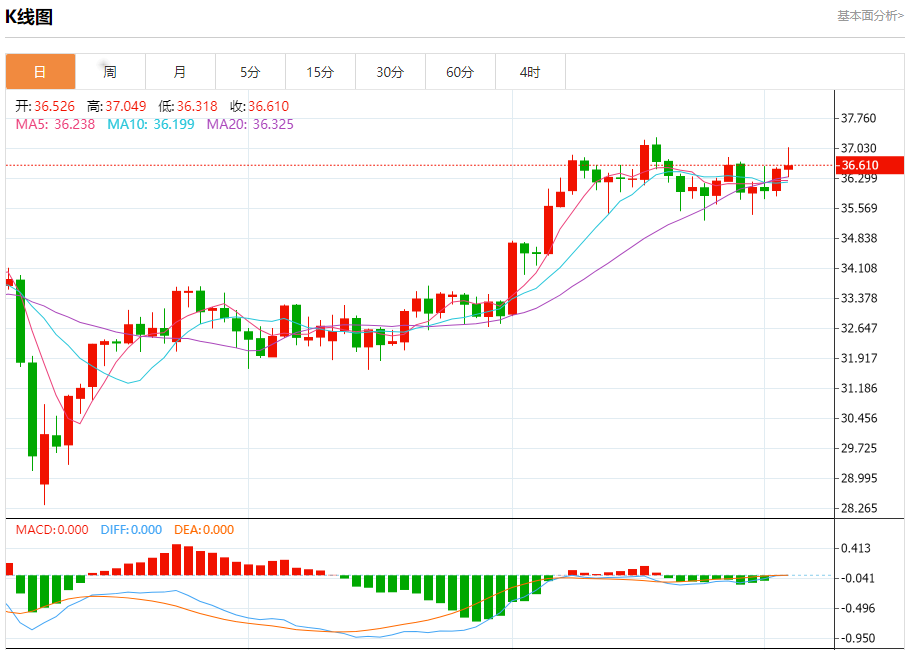The height and width of the screenshot is (650, 914).
Task: Switch to the 周 weekly tab
Action: tap(110, 72)
